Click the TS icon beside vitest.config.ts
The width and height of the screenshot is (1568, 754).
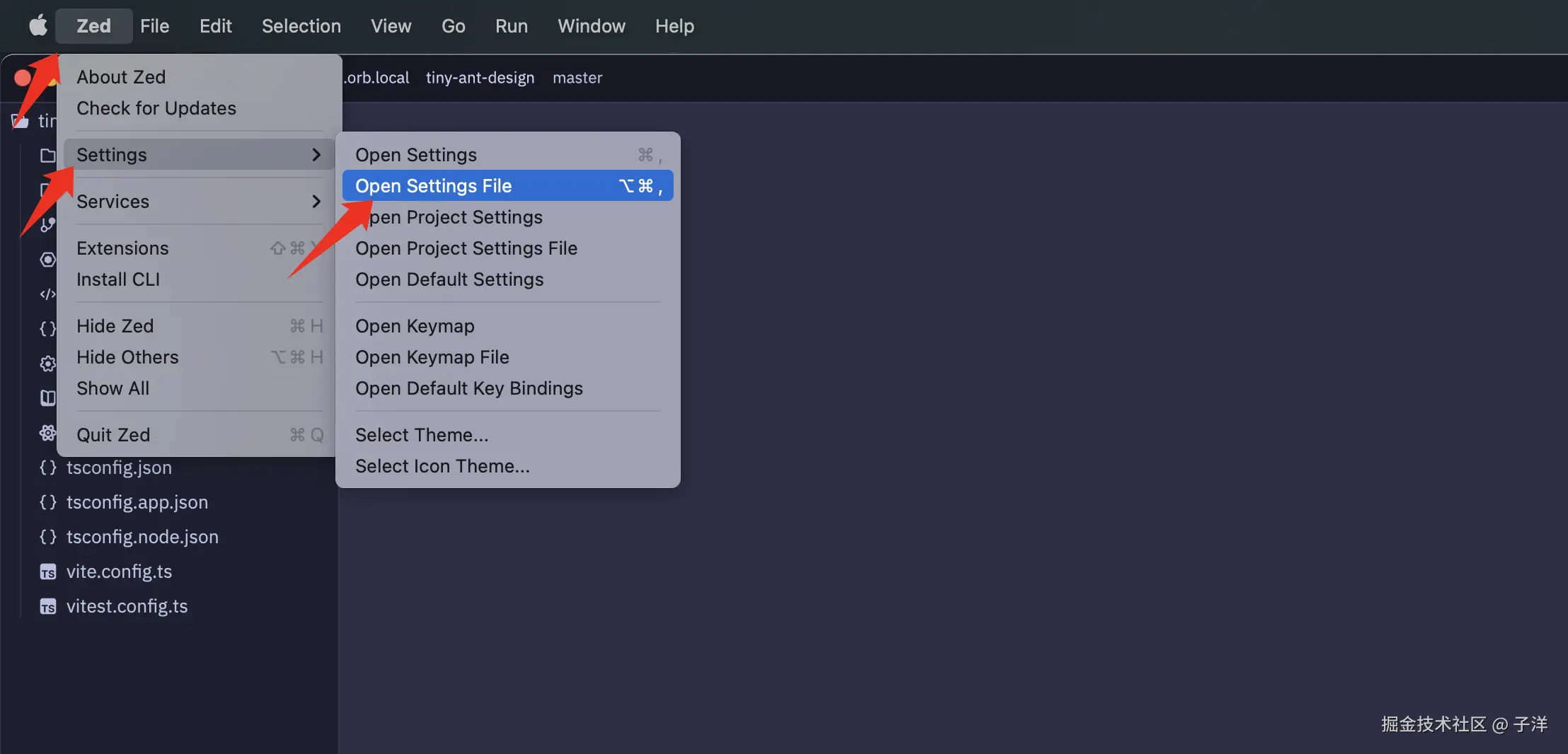[47, 607]
